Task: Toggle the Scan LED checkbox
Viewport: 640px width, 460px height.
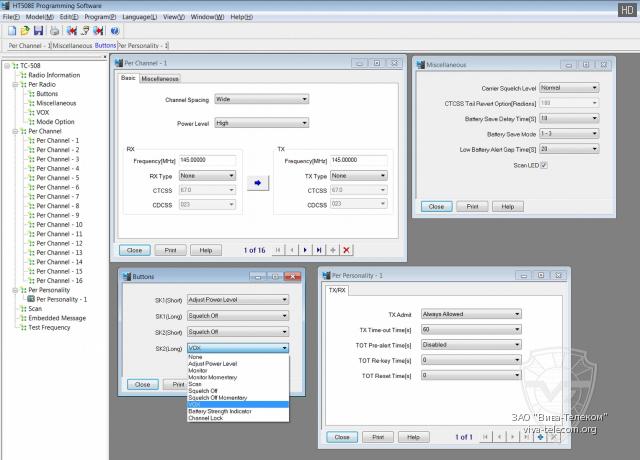Action: [x=544, y=165]
